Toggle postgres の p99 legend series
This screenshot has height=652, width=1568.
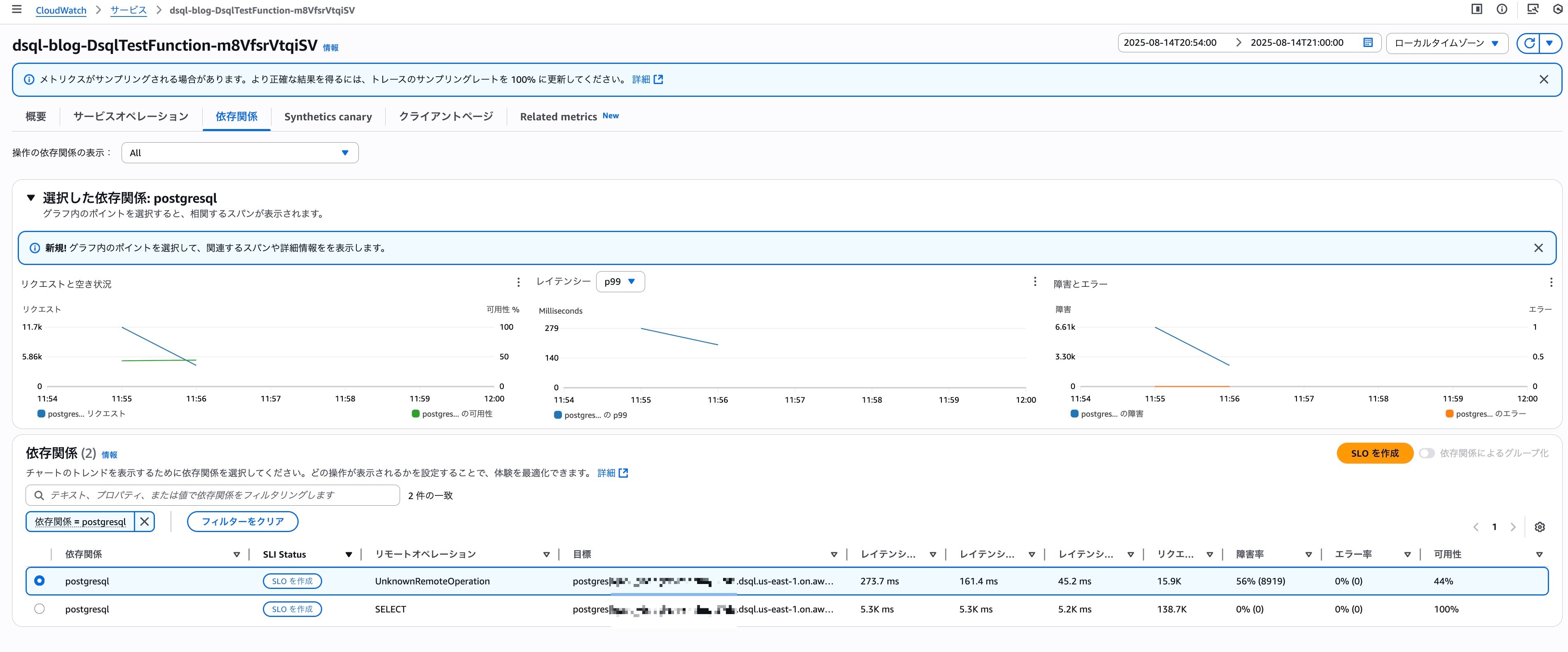(x=590, y=415)
